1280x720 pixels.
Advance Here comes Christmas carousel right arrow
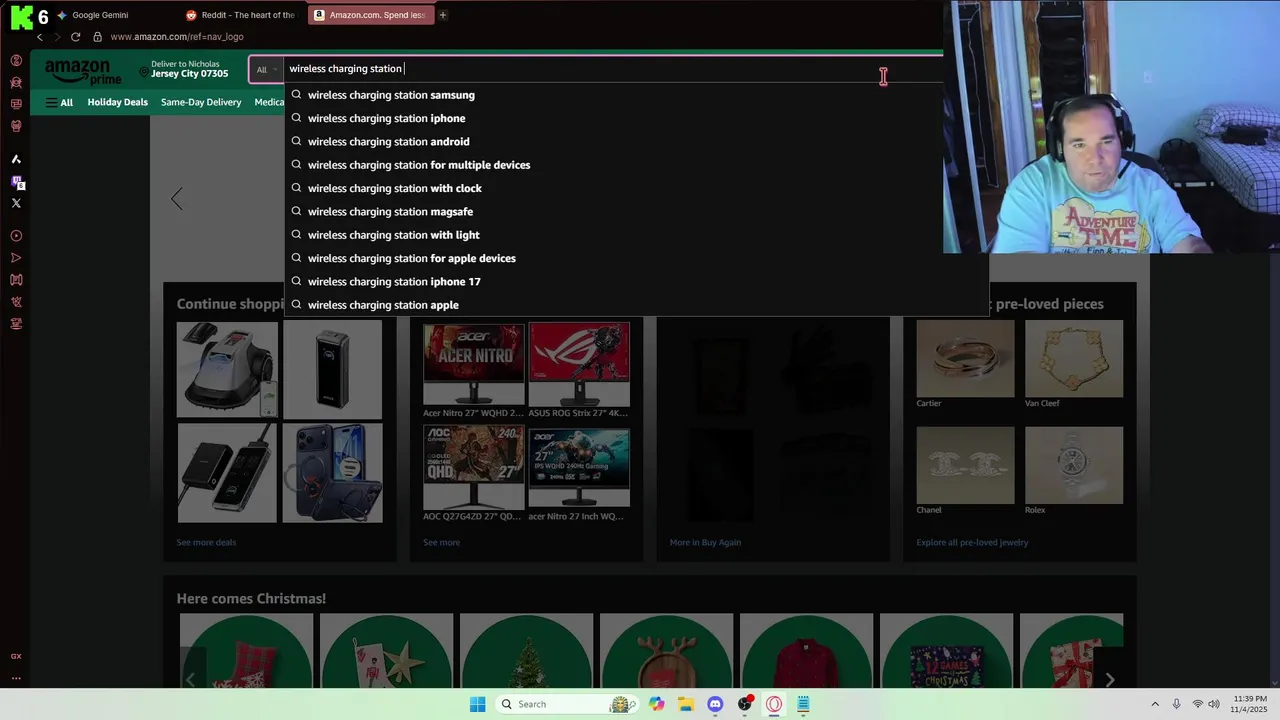click(1110, 680)
